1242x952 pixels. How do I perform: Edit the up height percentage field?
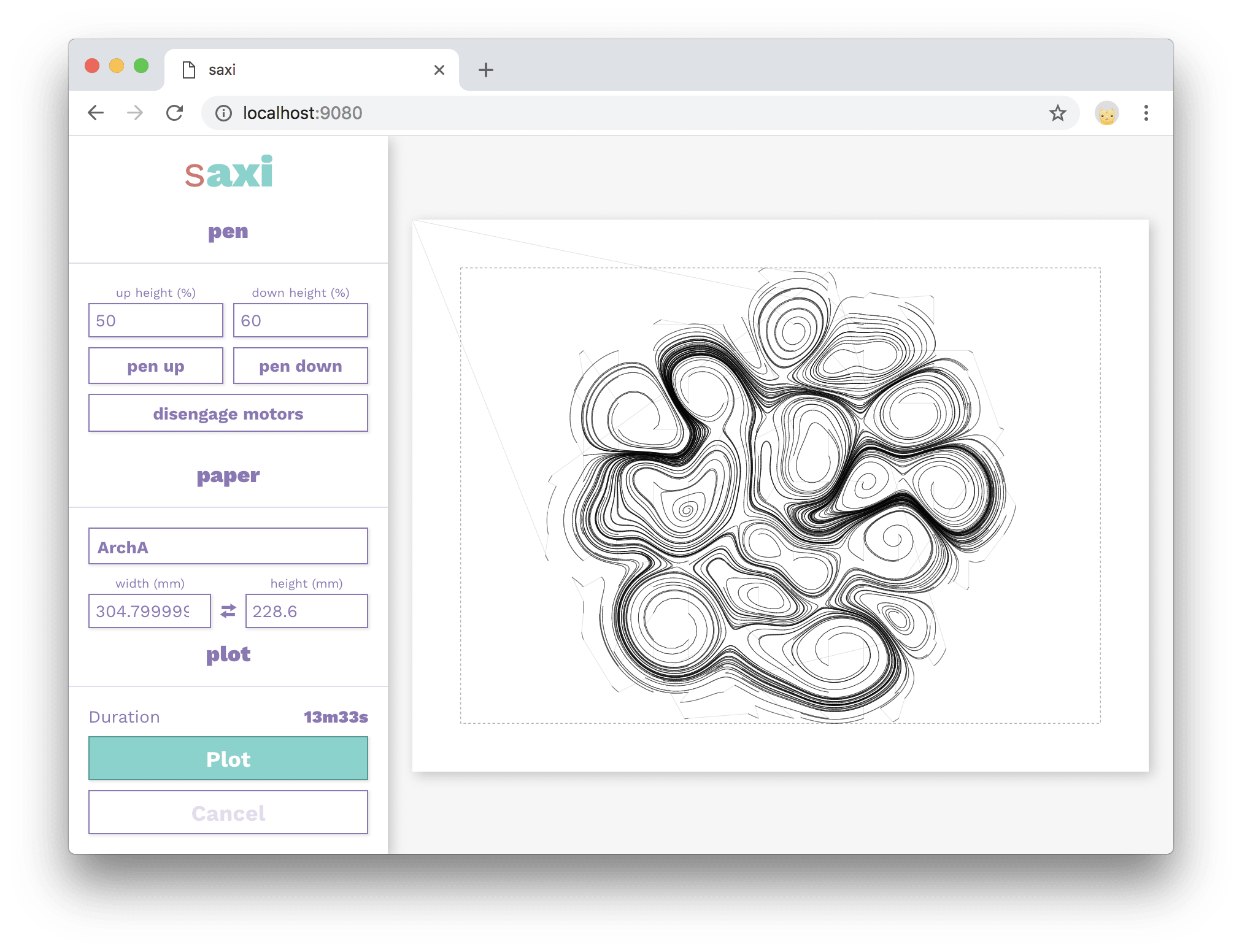pyautogui.click(x=155, y=320)
